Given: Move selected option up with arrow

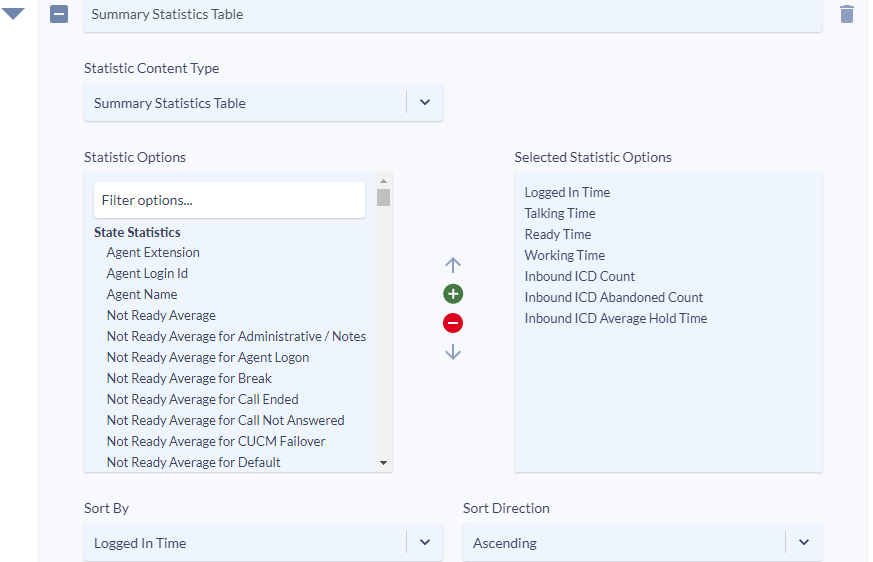Looking at the screenshot, I should point(453,265).
